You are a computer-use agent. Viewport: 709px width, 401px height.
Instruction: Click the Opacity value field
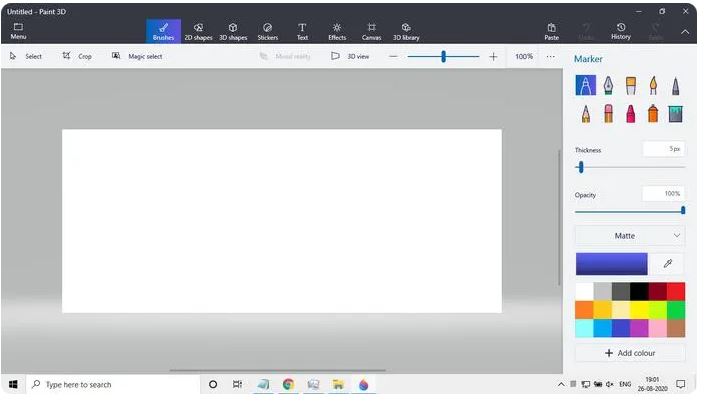pyautogui.click(x=663, y=194)
